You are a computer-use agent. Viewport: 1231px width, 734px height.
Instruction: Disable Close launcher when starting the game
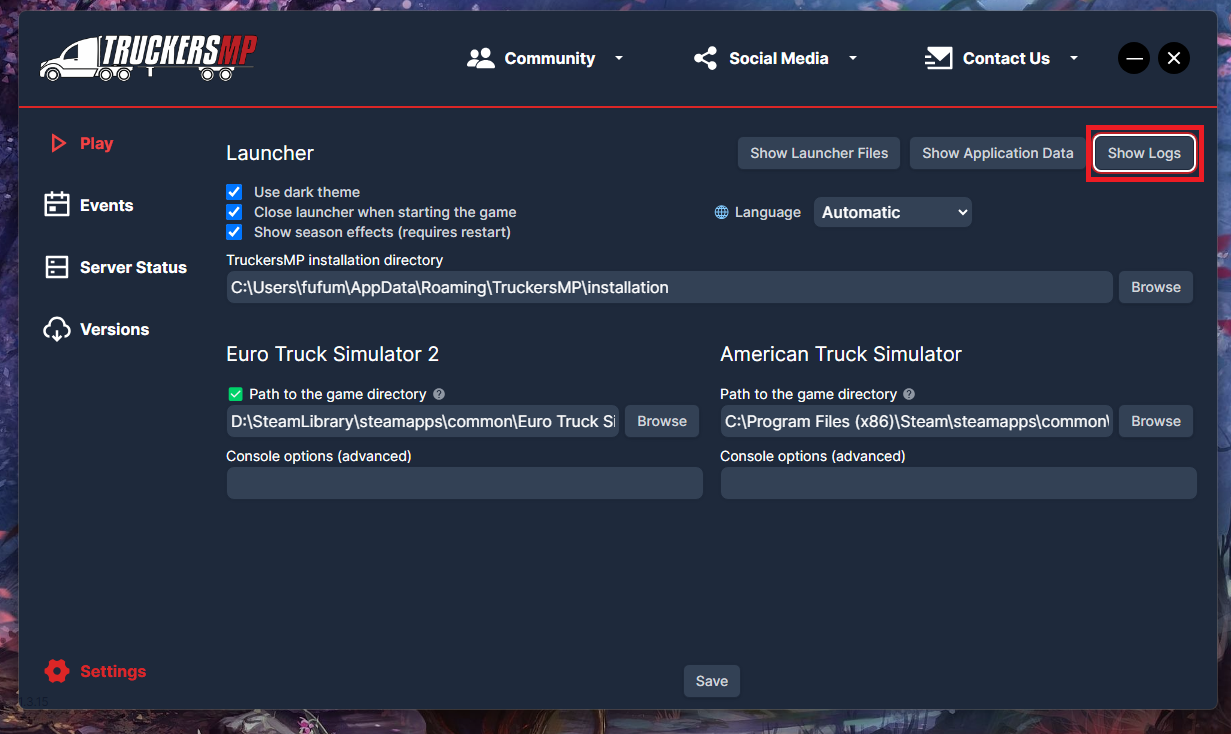[234, 212]
